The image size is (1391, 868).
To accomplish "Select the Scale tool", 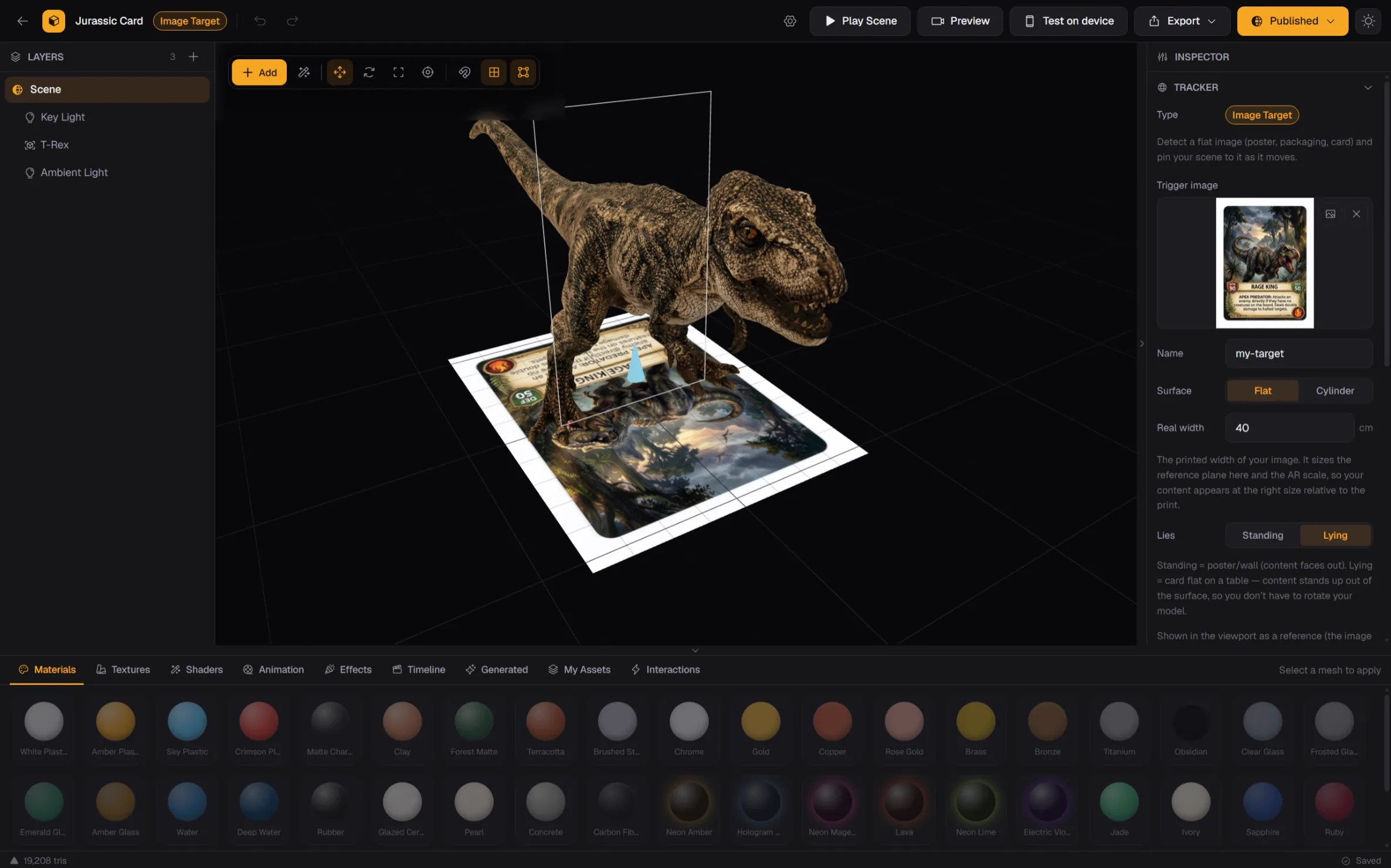I will coord(398,72).
